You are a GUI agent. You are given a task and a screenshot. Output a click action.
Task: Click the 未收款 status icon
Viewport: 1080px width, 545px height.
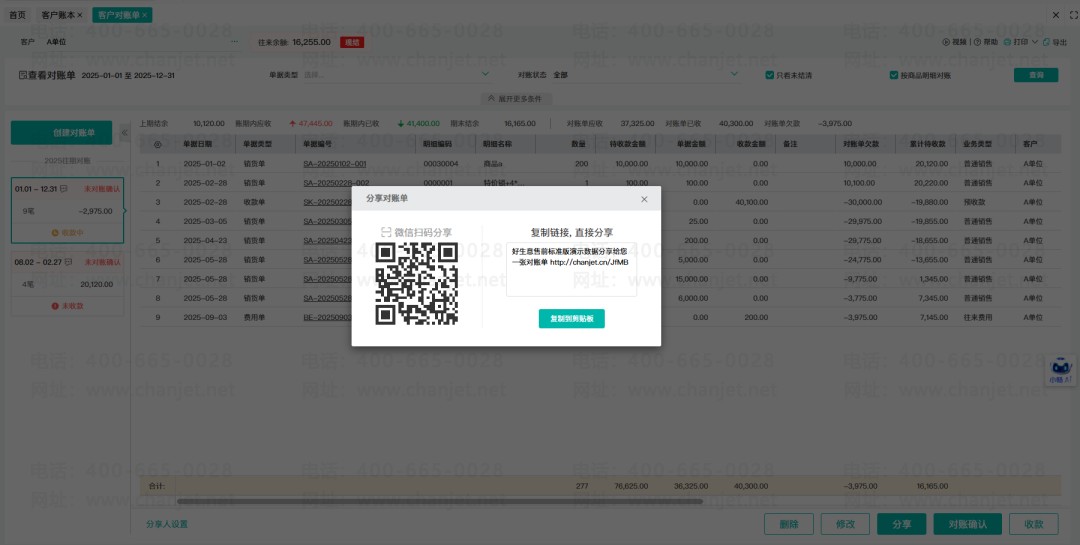(x=55, y=306)
